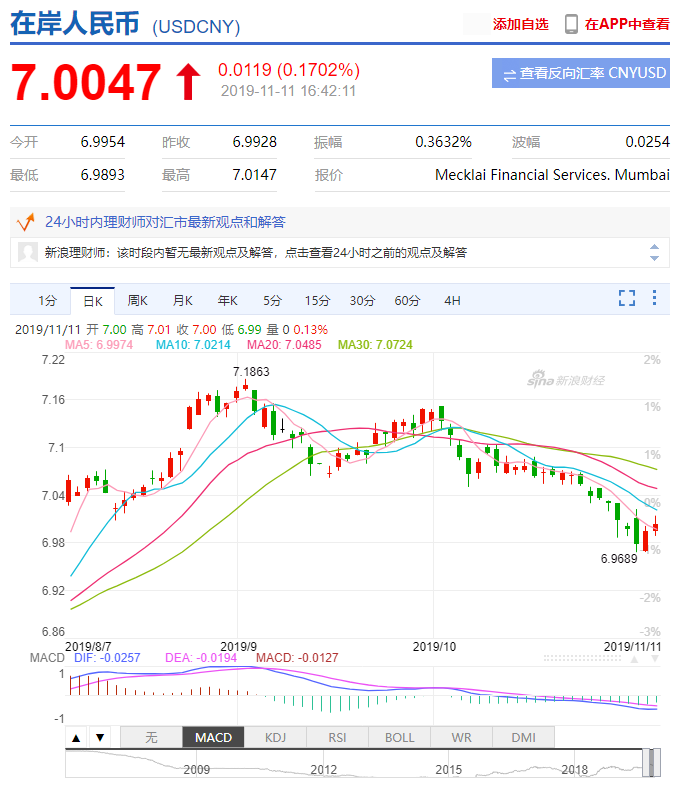Click the 2012 area of the history timeline
The image size is (680, 790).
coord(323,768)
